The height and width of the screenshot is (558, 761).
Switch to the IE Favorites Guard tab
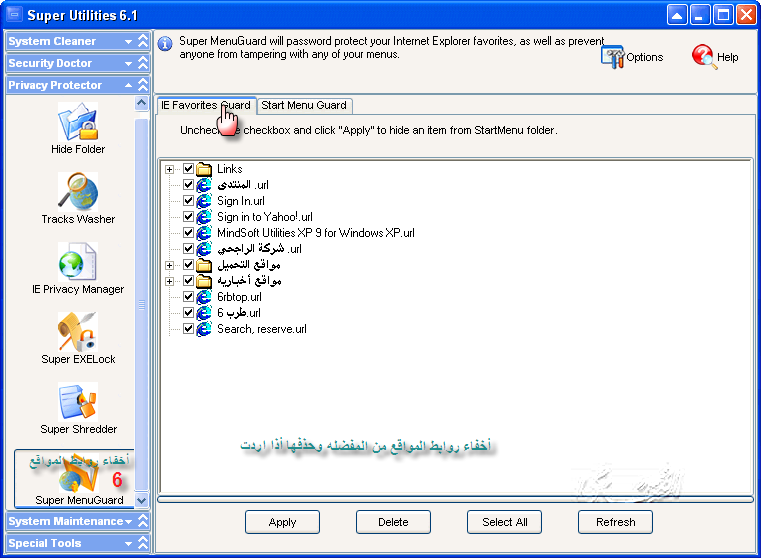(x=206, y=105)
